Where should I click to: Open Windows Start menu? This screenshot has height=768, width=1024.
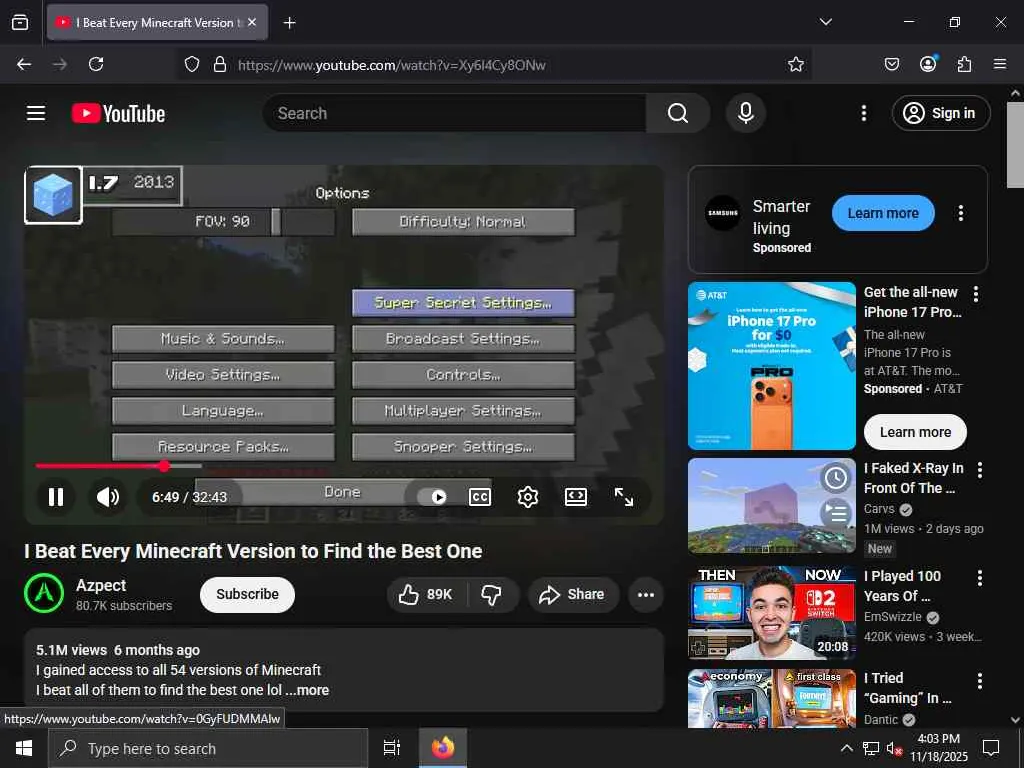click(24, 748)
